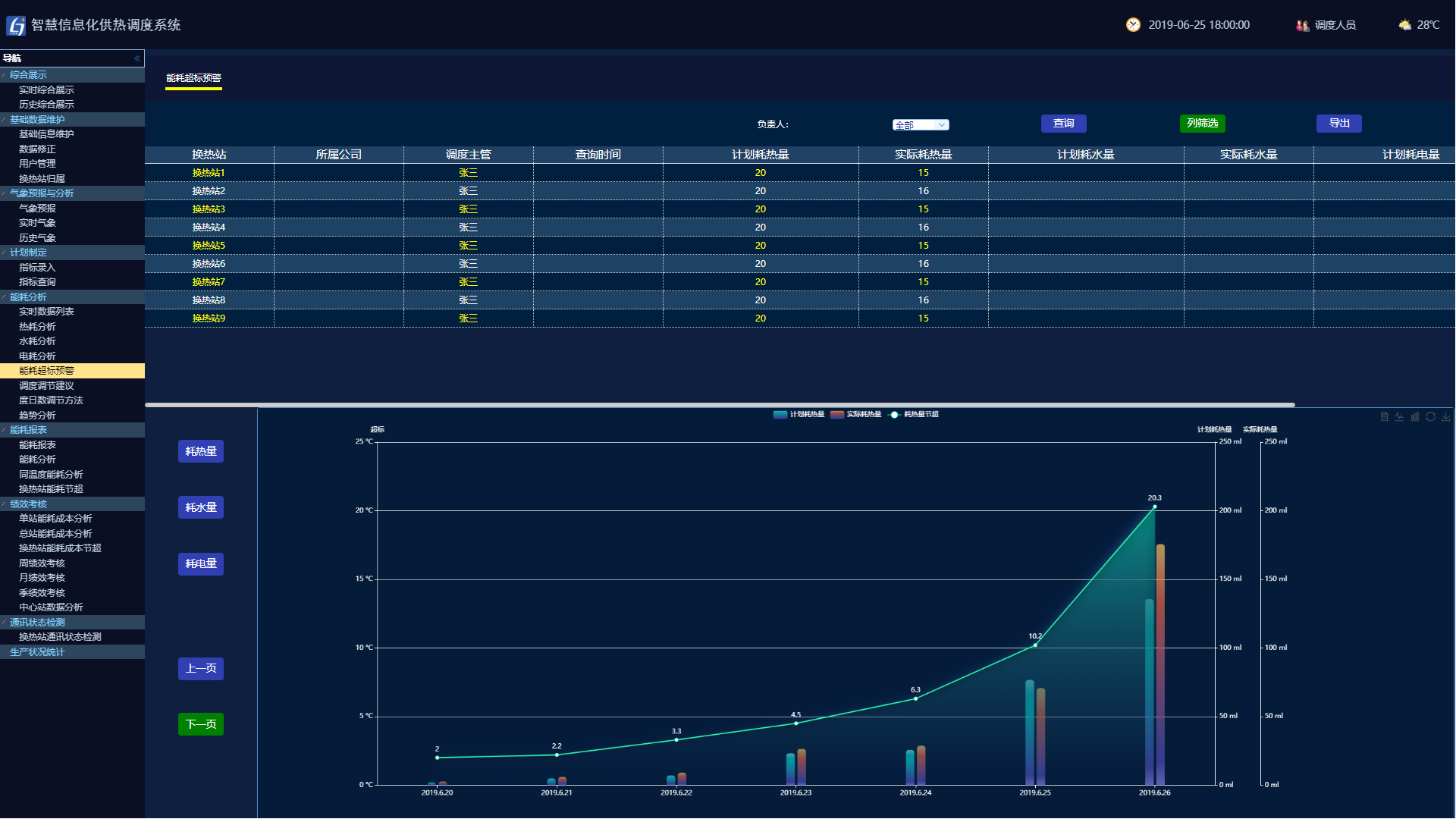Open 调度调节建议 menu item
Screen dimensions: 1456x819
click(46, 386)
